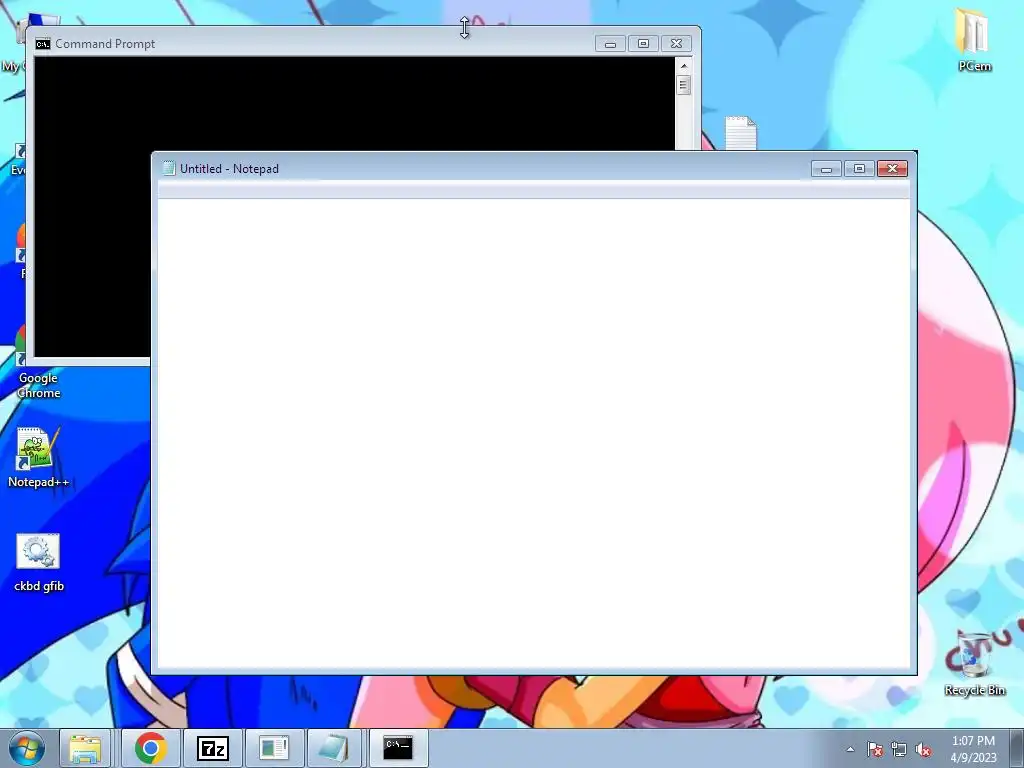Select the Notepad++ desktop shortcut
This screenshot has width=1024, height=768.
click(38, 457)
